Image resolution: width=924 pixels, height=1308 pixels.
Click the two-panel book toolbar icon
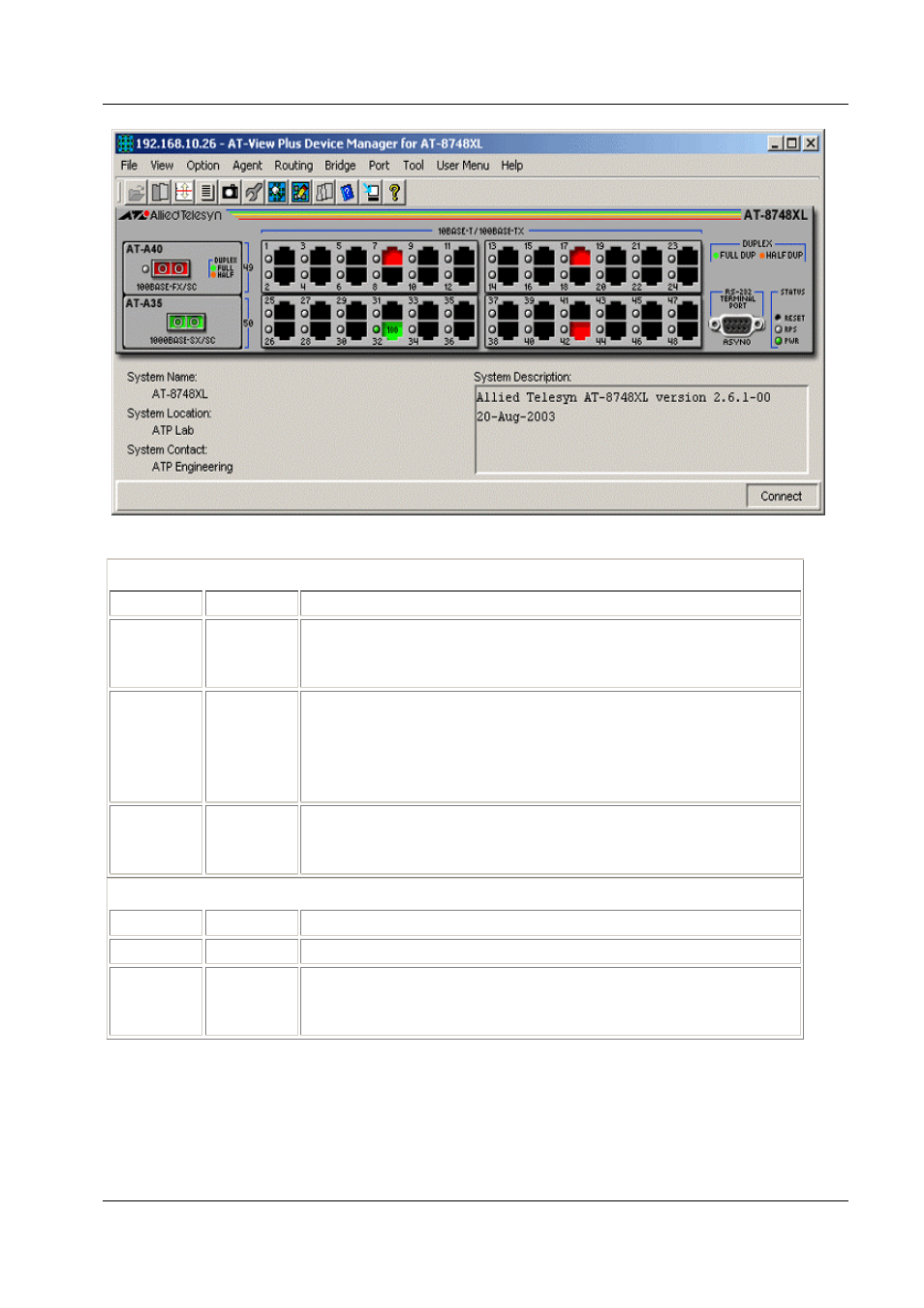tap(160, 192)
